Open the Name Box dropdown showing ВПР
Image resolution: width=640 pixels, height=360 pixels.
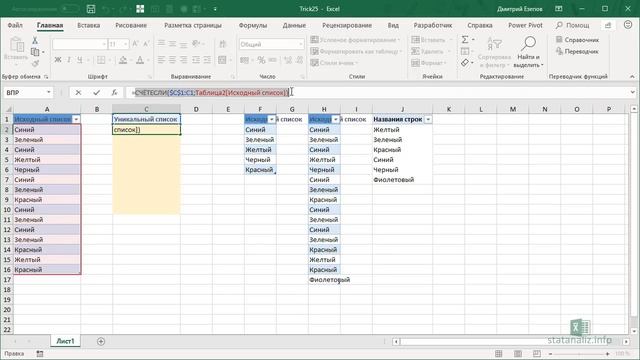49,93
